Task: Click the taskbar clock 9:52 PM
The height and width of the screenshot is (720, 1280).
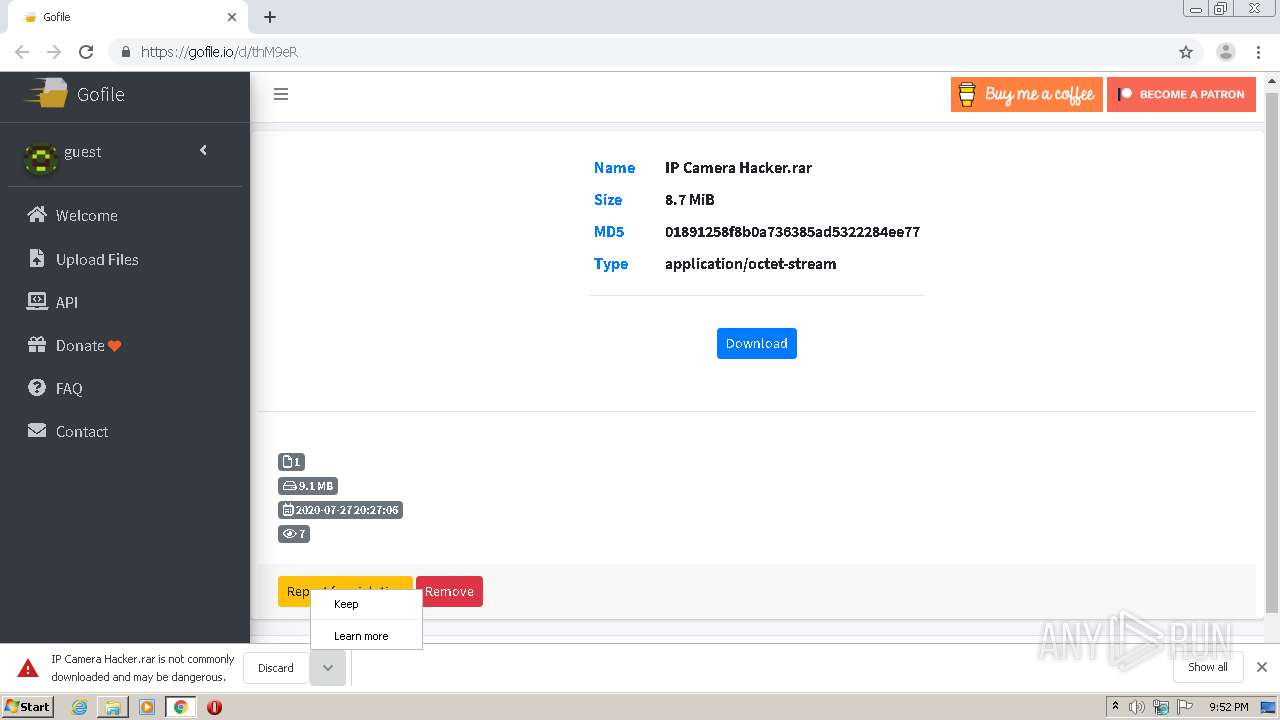Action: pyautogui.click(x=1228, y=707)
